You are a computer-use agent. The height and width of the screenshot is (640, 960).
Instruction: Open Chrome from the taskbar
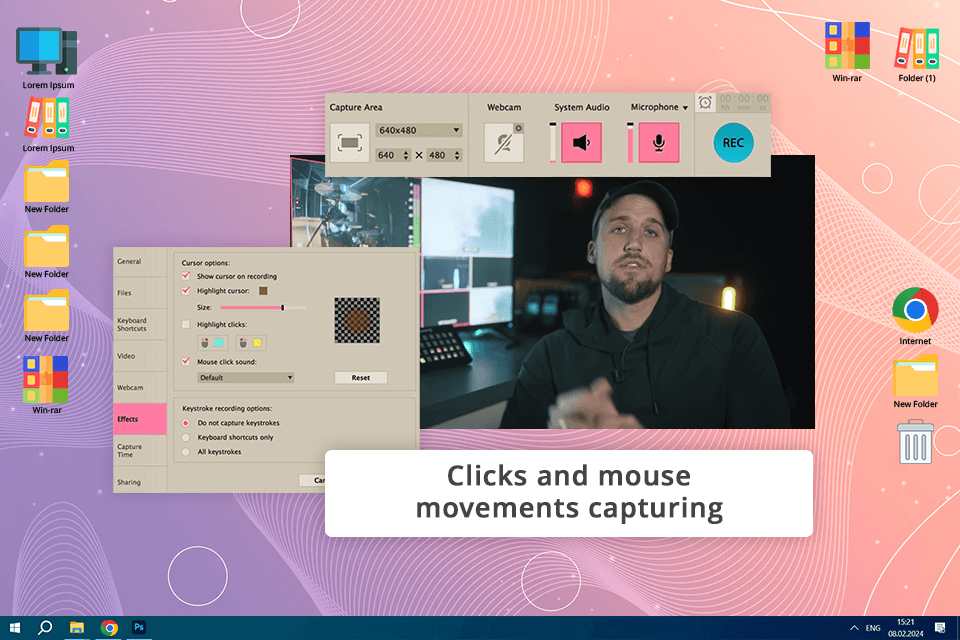[109, 628]
